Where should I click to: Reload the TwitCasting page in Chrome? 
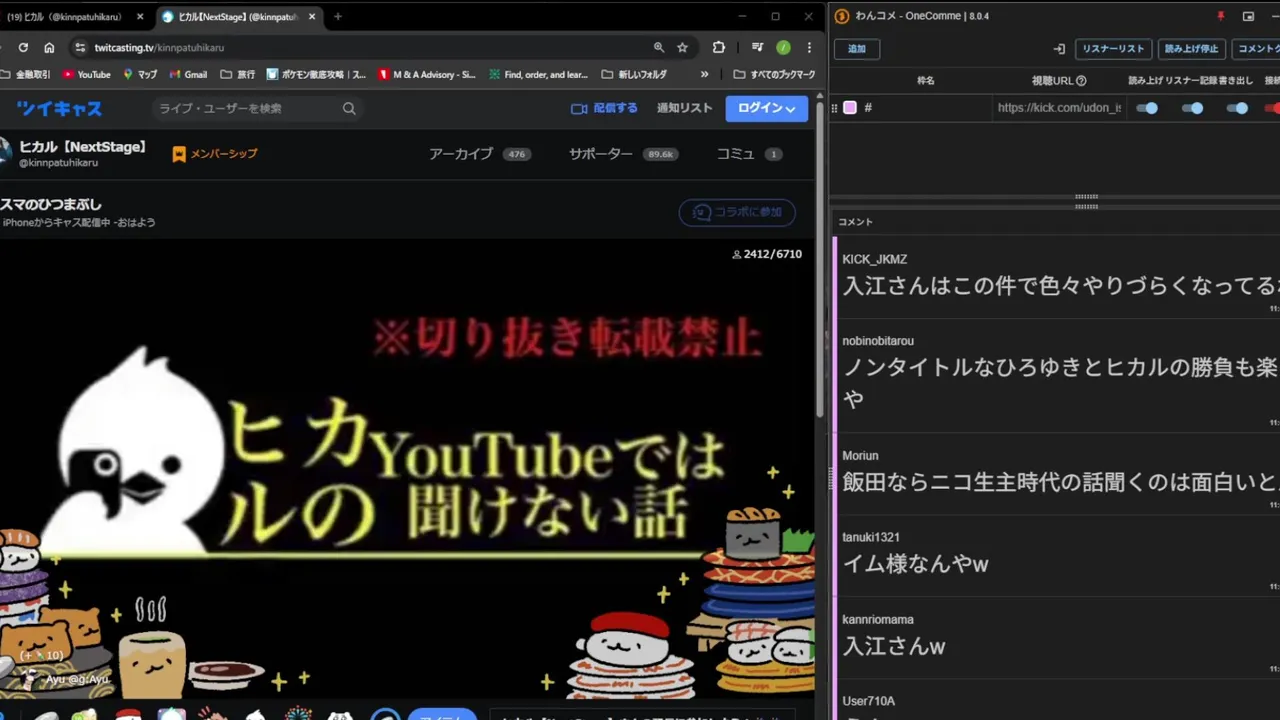23,47
